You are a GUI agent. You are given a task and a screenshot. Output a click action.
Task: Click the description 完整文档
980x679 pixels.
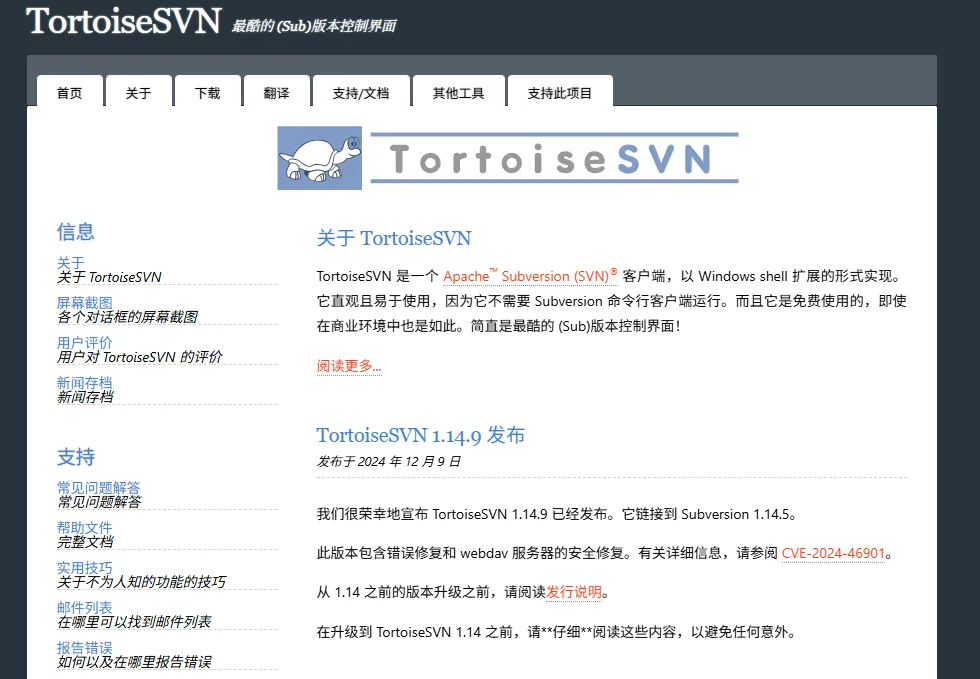(85, 542)
